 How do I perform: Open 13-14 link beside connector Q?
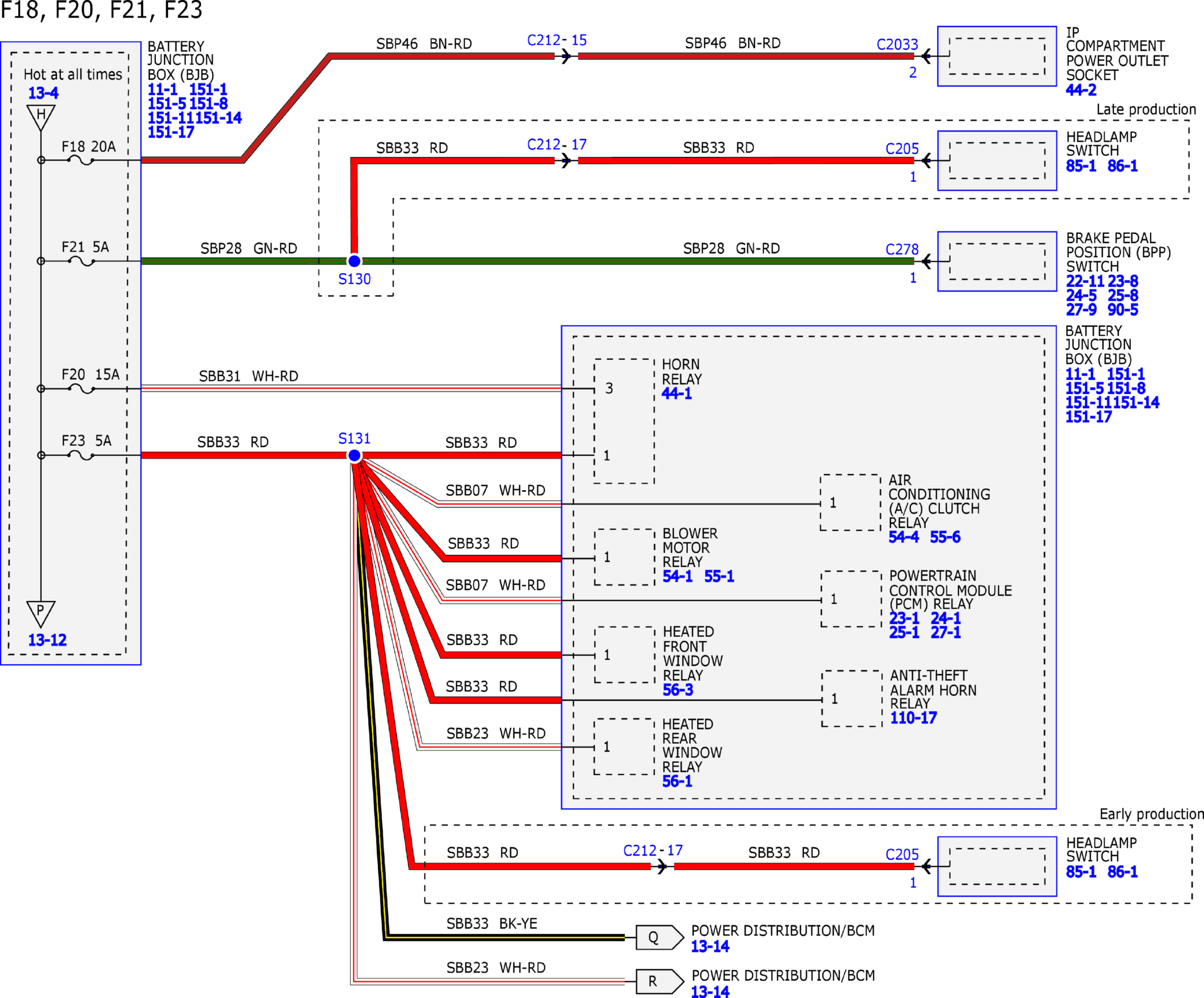(711, 947)
